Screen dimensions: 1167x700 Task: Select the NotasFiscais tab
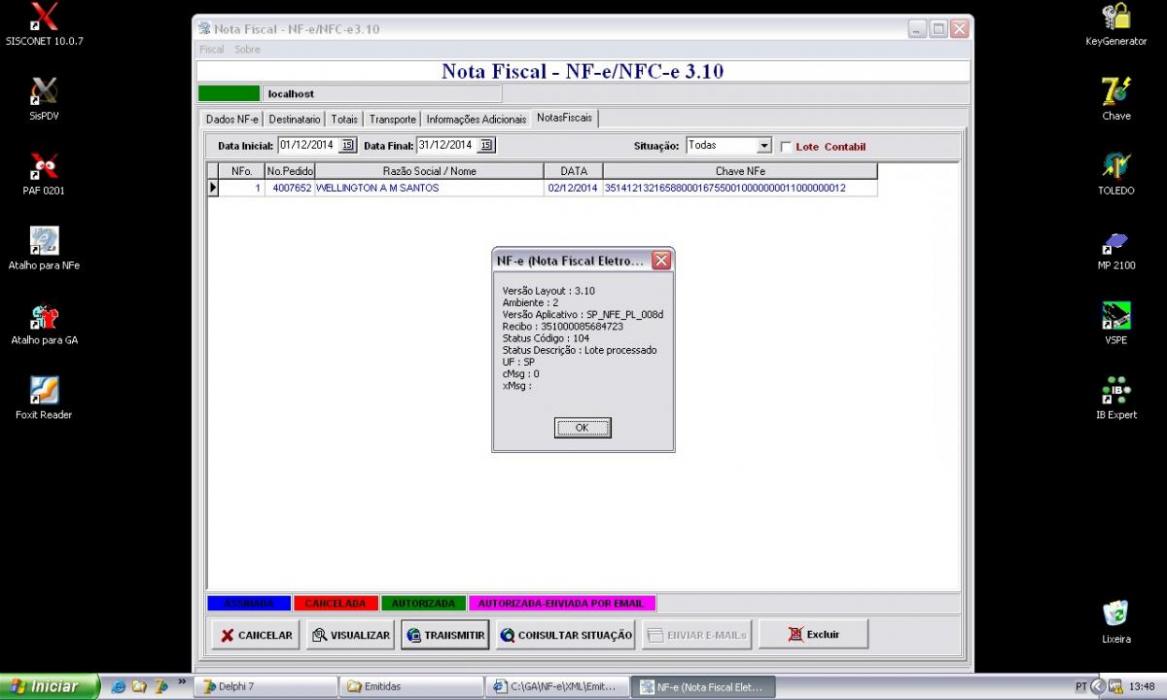565,118
